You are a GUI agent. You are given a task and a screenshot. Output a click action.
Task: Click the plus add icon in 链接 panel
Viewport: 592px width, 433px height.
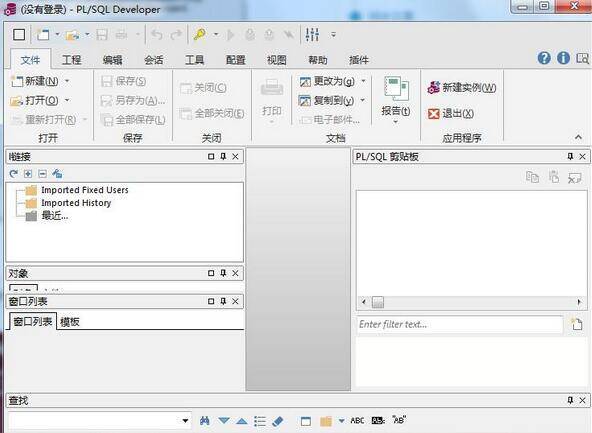[28, 174]
